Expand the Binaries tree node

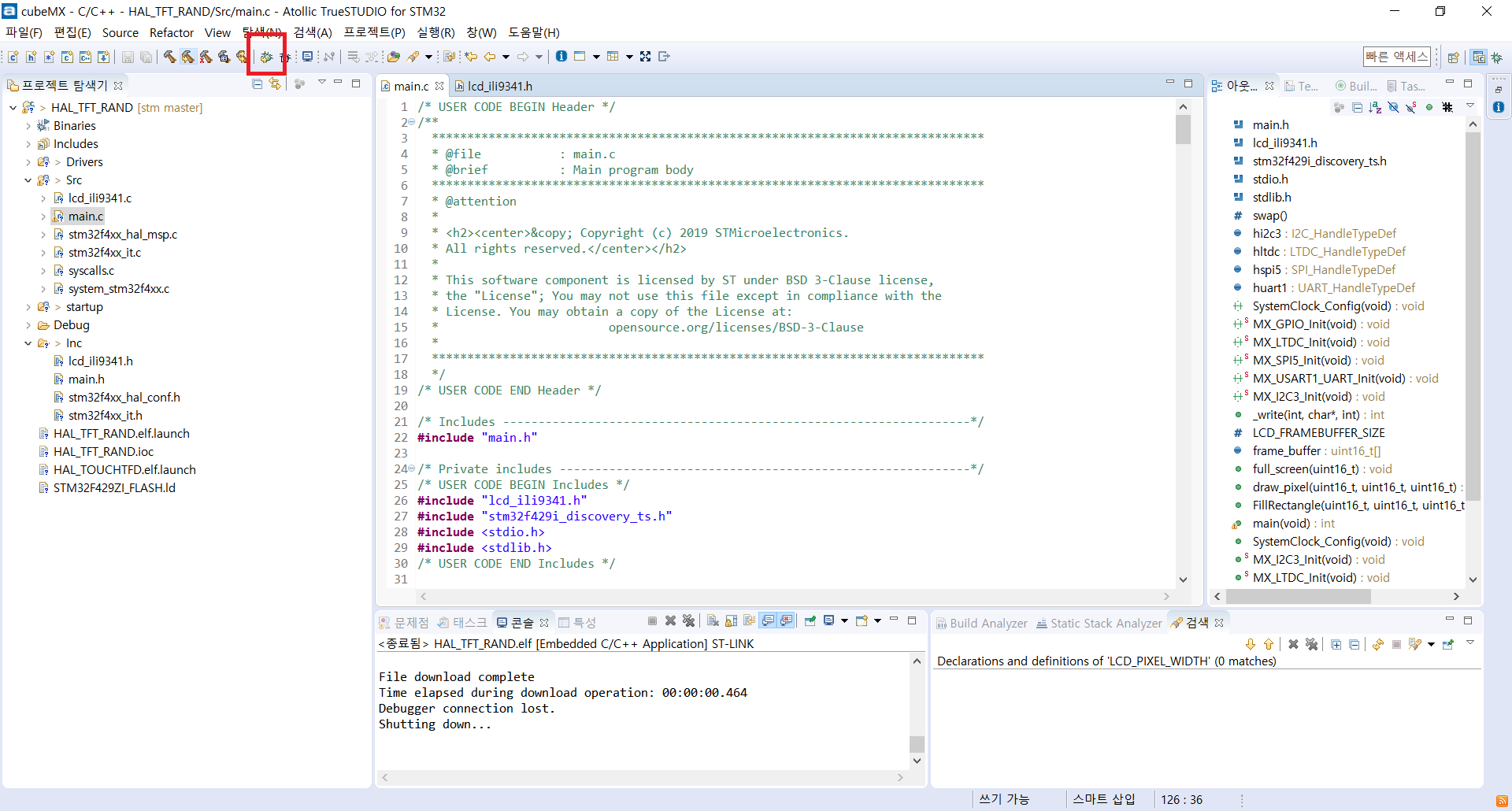click(x=28, y=126)
